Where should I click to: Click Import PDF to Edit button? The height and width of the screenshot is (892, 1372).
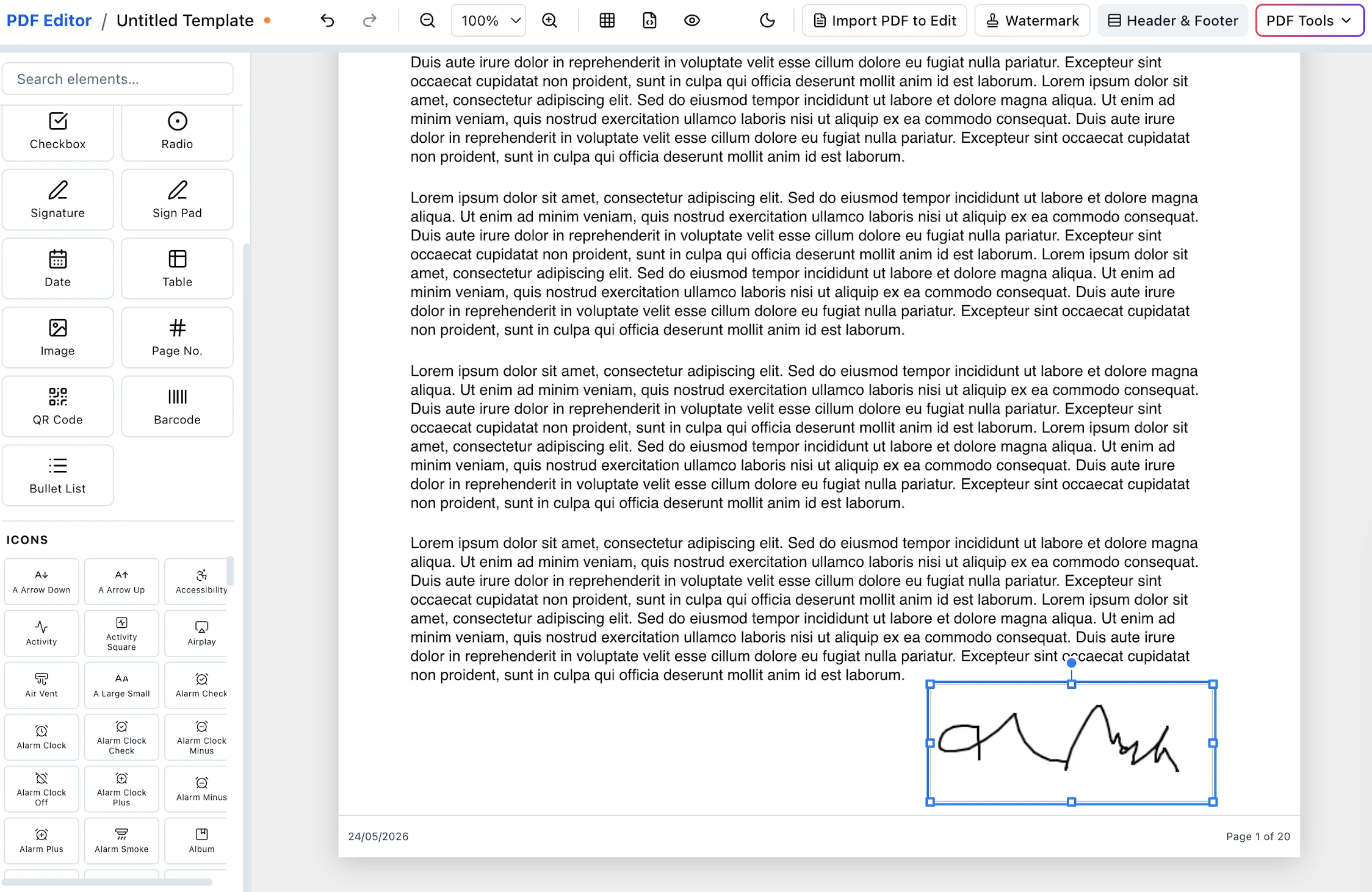[x=884, y=21]
